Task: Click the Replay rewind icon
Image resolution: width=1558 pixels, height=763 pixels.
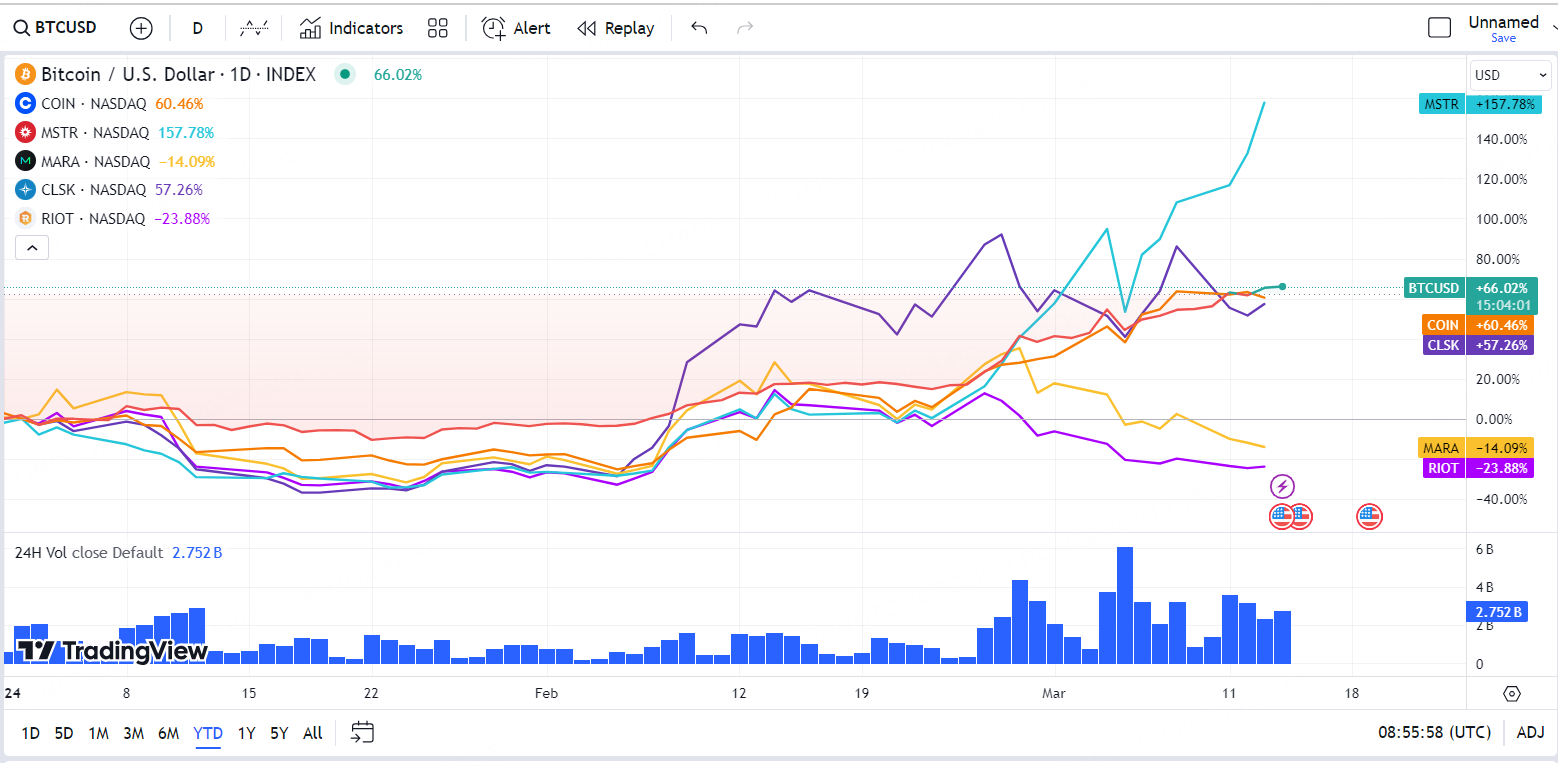Action: click(x=587, y=28)
